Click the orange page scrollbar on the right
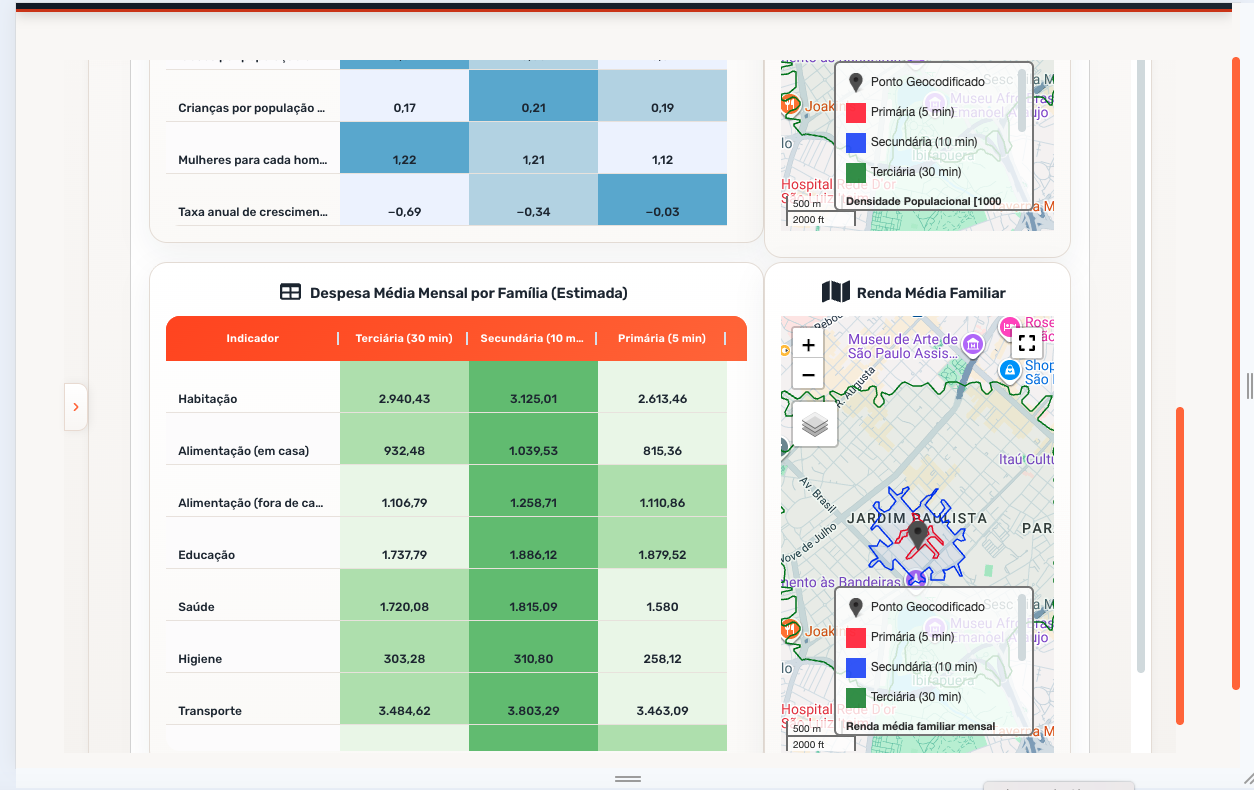 tap(1236, 373)
